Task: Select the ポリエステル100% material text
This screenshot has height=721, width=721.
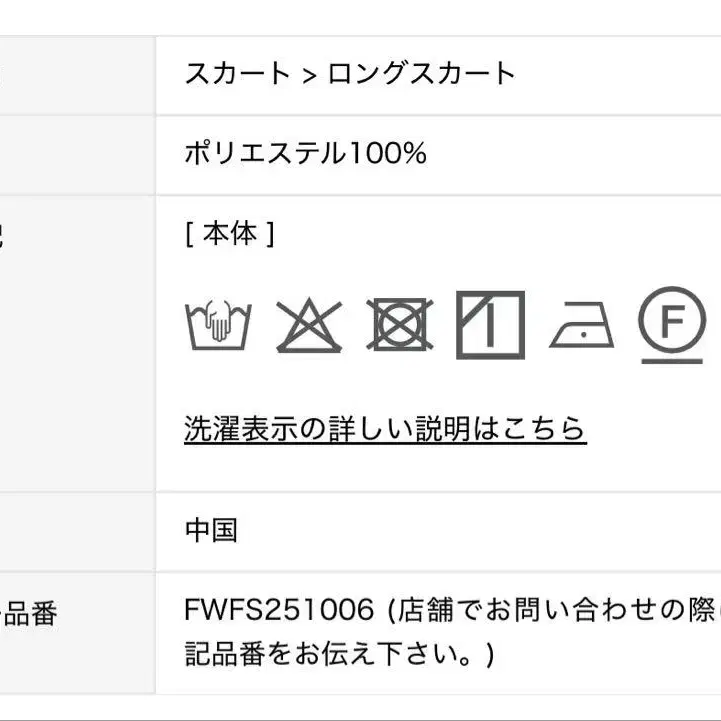Action: tap(305, 153)
